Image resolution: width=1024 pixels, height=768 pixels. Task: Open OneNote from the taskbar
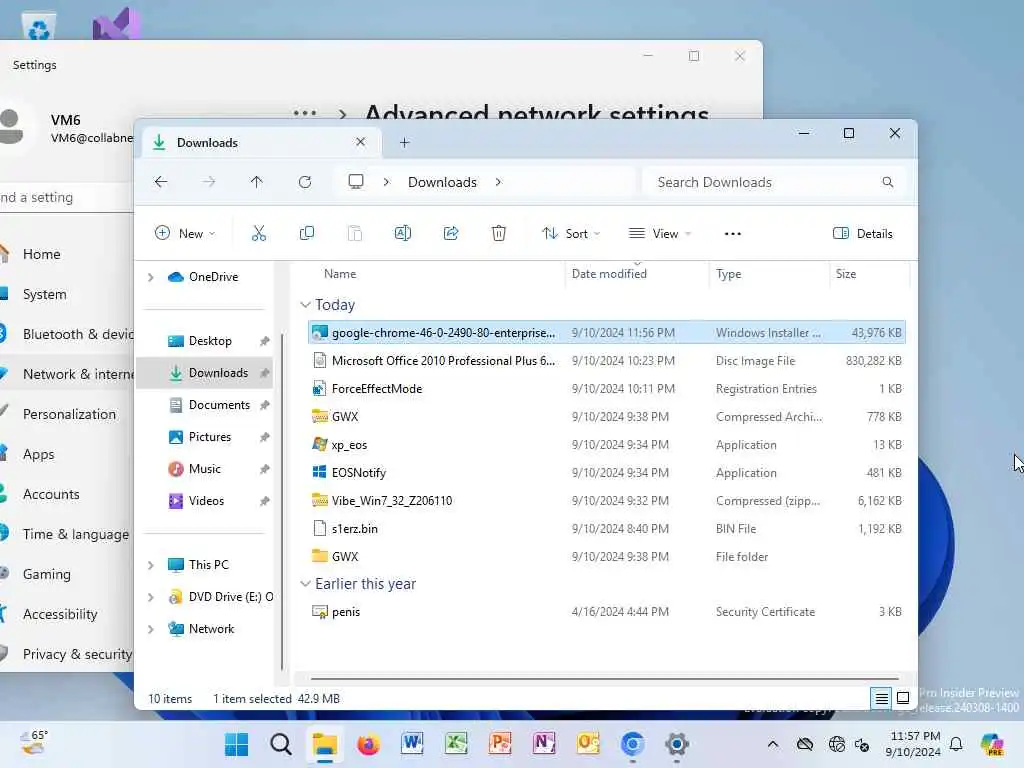point(544,744)
